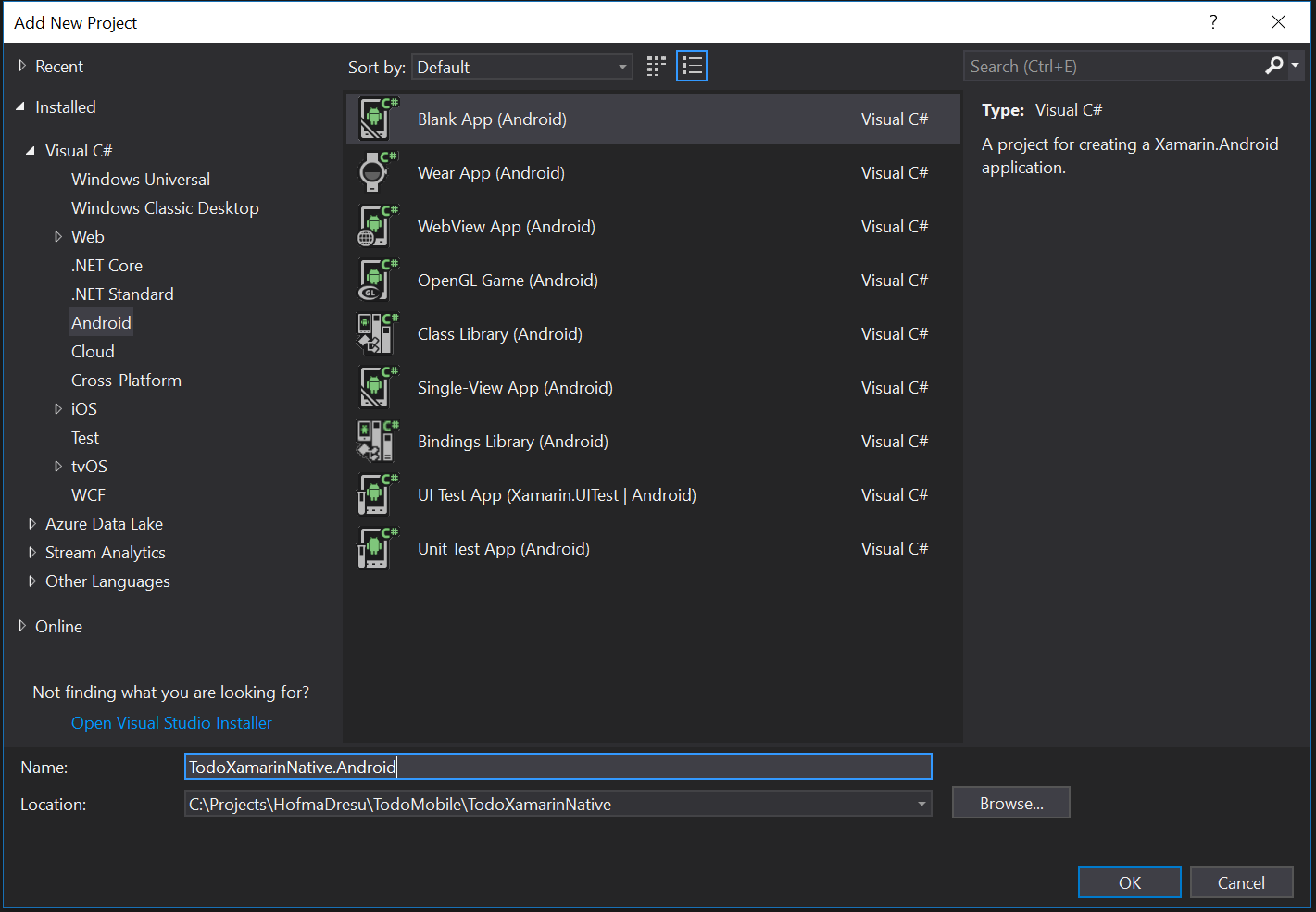Select the Test category
This screenshot has height=912, width=1316.
[85, 438]
